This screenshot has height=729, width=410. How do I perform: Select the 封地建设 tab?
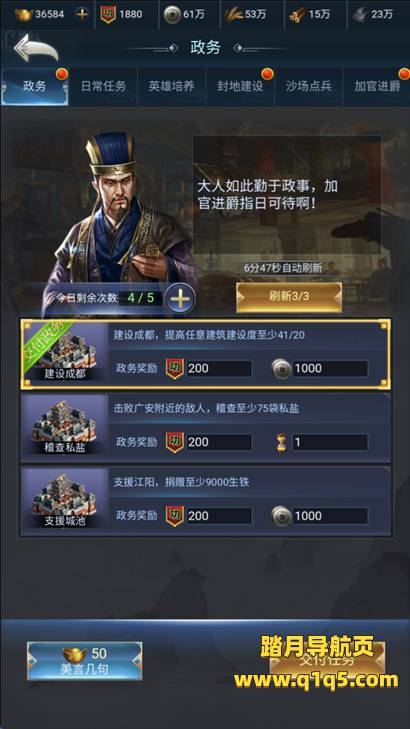(x=240, y=87)
